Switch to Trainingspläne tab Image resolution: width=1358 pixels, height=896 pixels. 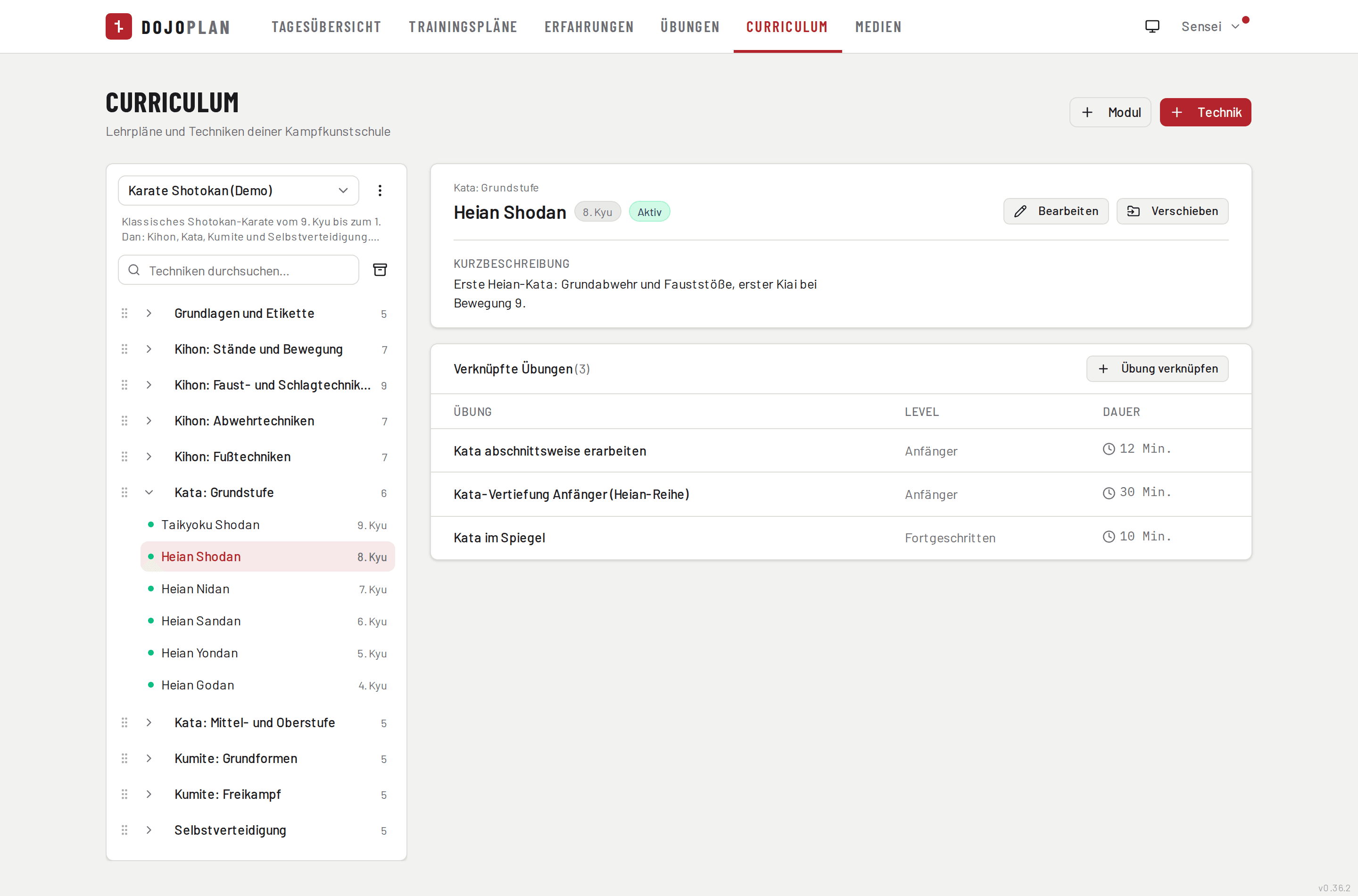pyautogui.click(x=463, y=27)
